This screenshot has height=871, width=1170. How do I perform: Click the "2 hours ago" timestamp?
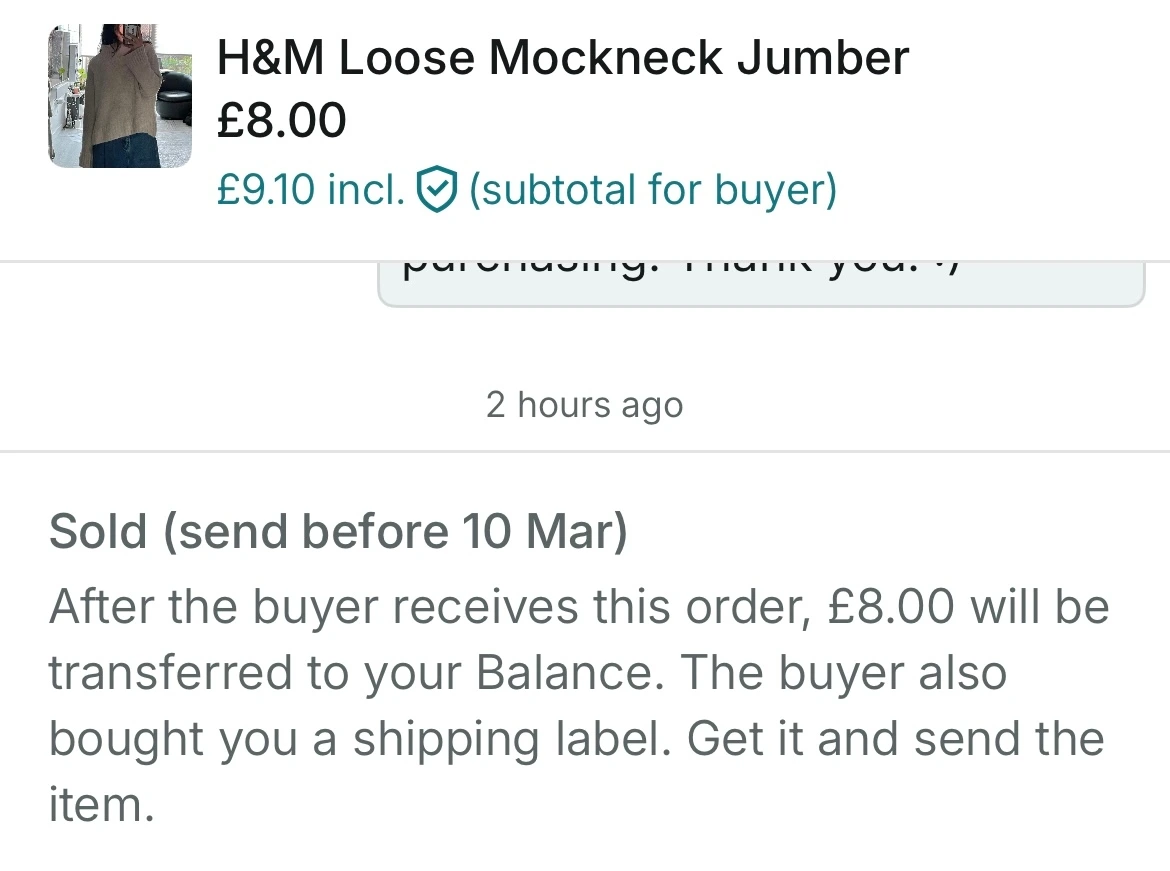point(584,405)
